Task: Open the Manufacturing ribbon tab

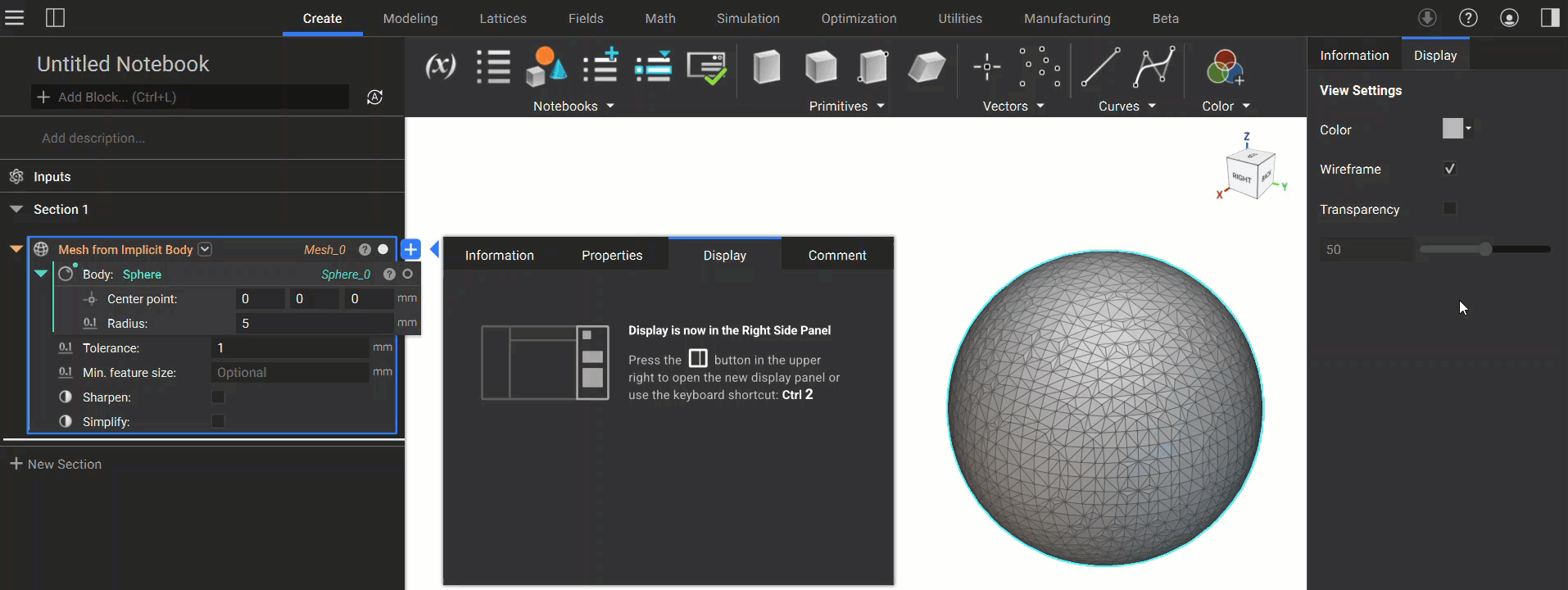Action: pyautogui.click(x=1067, y=18)
